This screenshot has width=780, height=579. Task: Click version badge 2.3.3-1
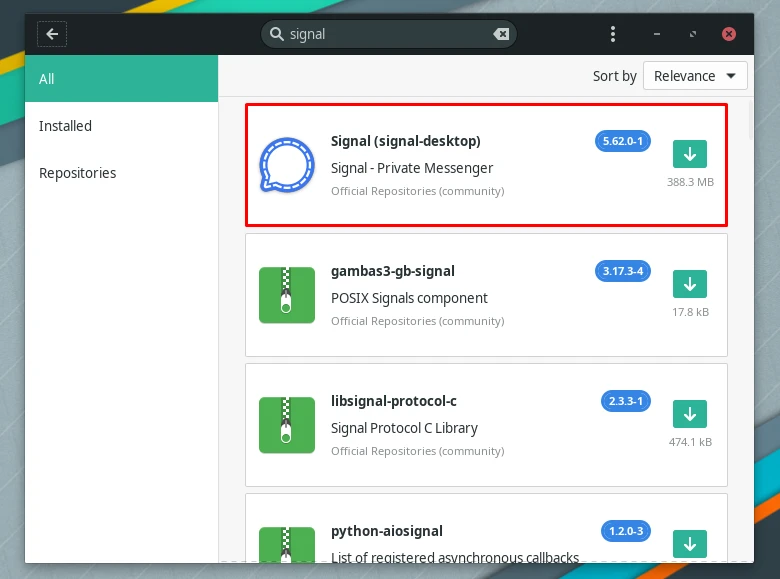[x=625, y=401]
